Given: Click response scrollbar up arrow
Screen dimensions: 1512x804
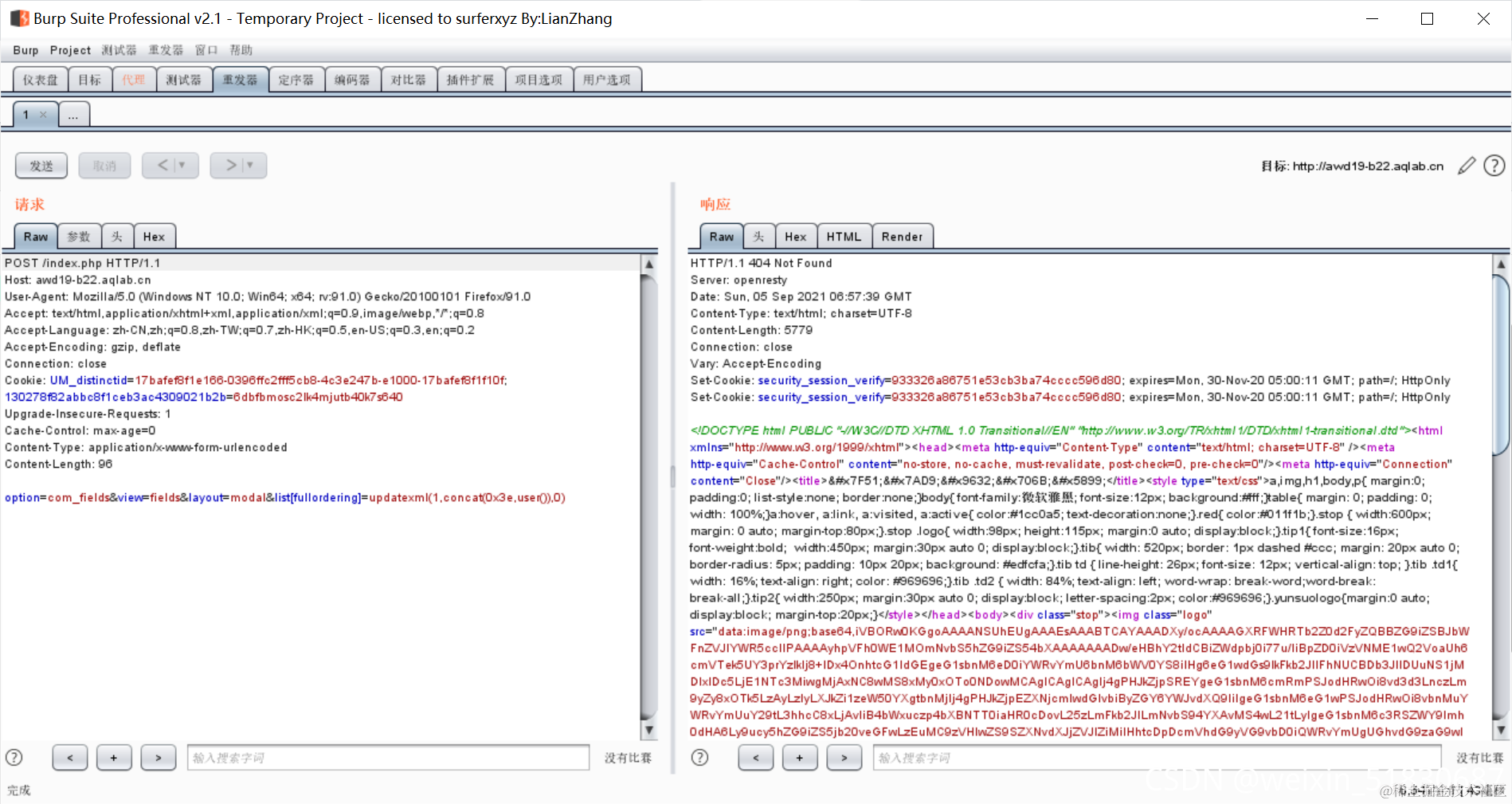Looking at the screenshot, I should pos(1501,264).
